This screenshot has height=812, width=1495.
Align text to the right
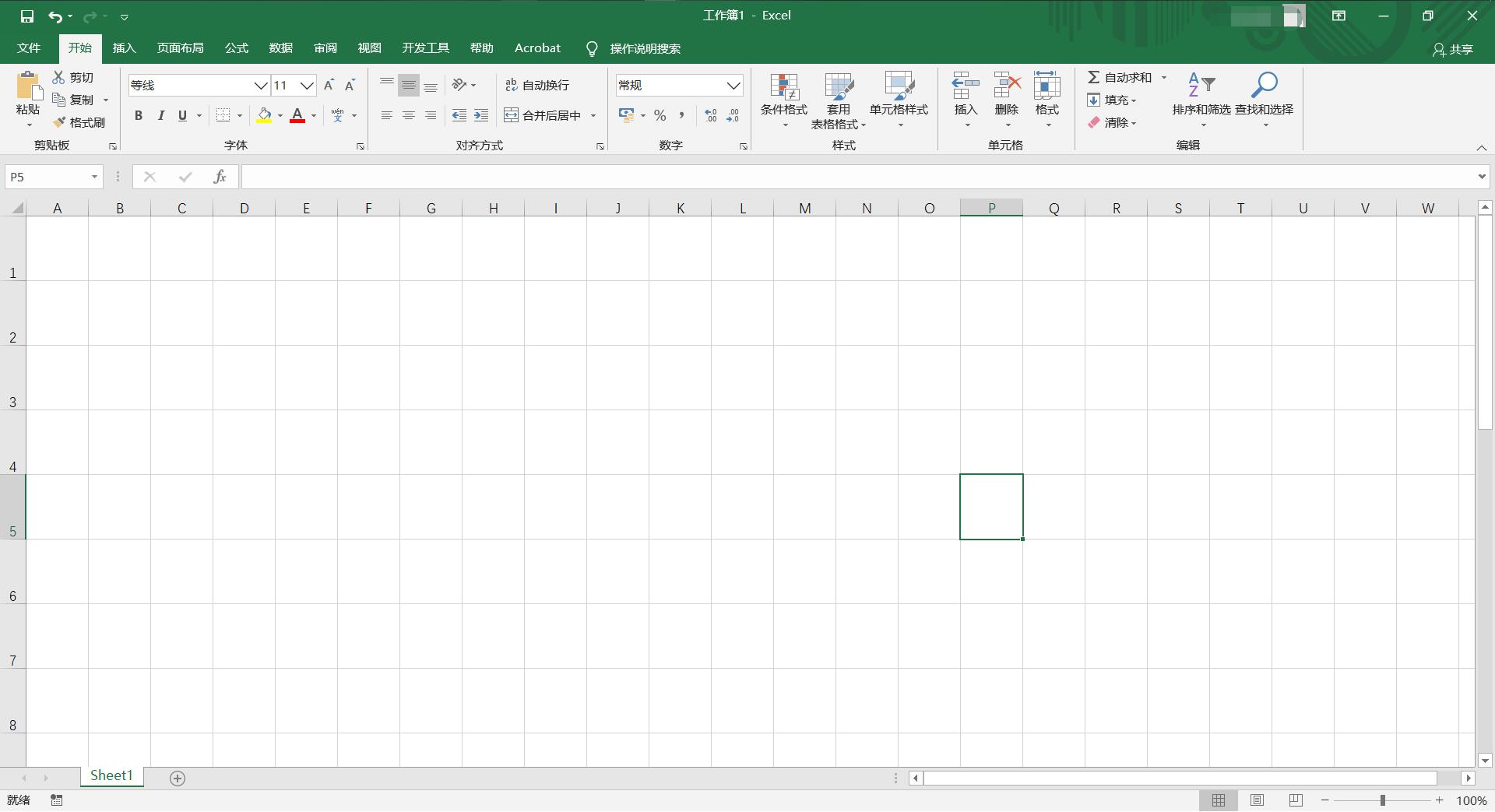431,115
